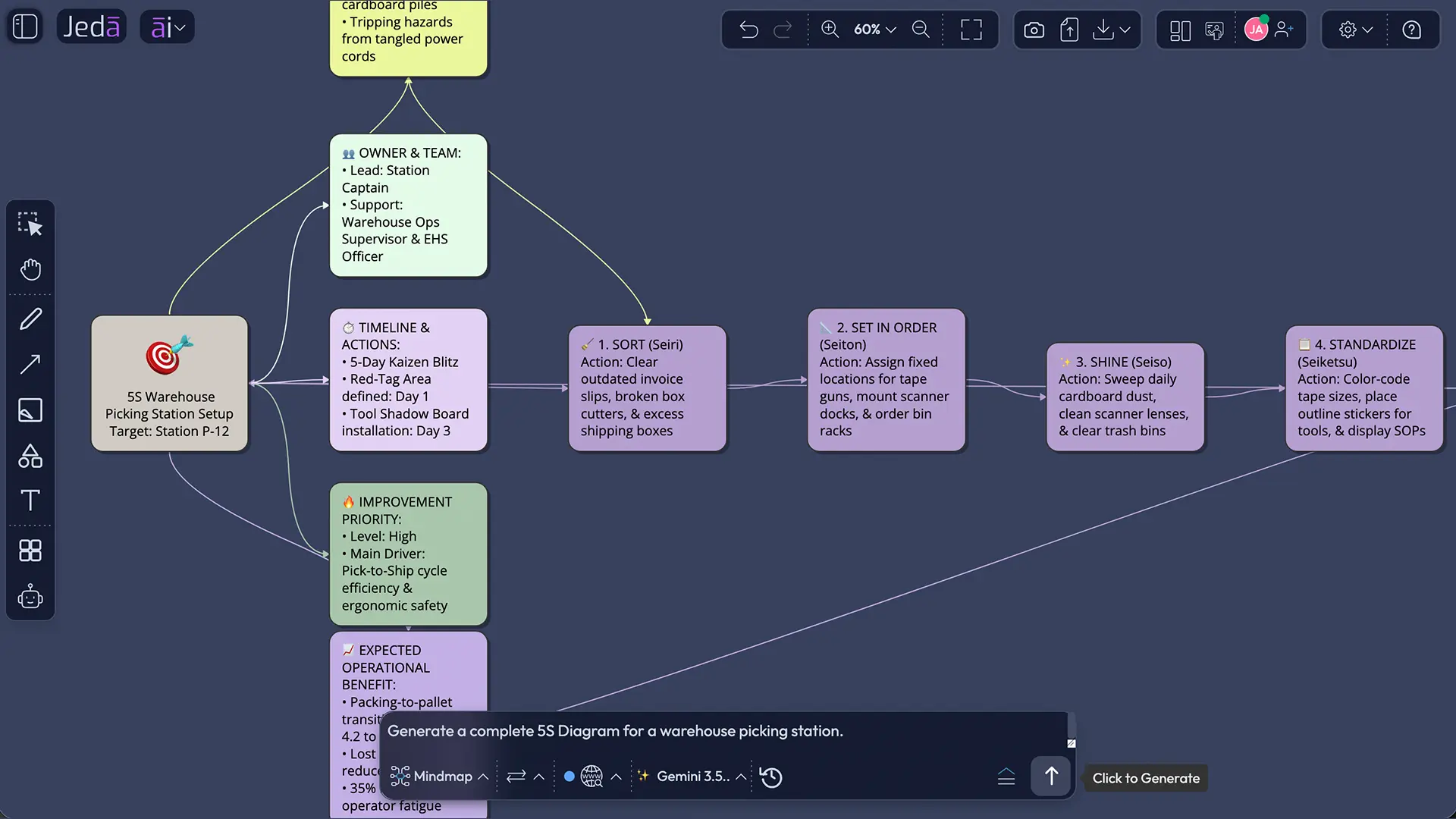1456x819 pixels.
Task: Collapse the prompt bar options
Action: (x=1006, y=777)
